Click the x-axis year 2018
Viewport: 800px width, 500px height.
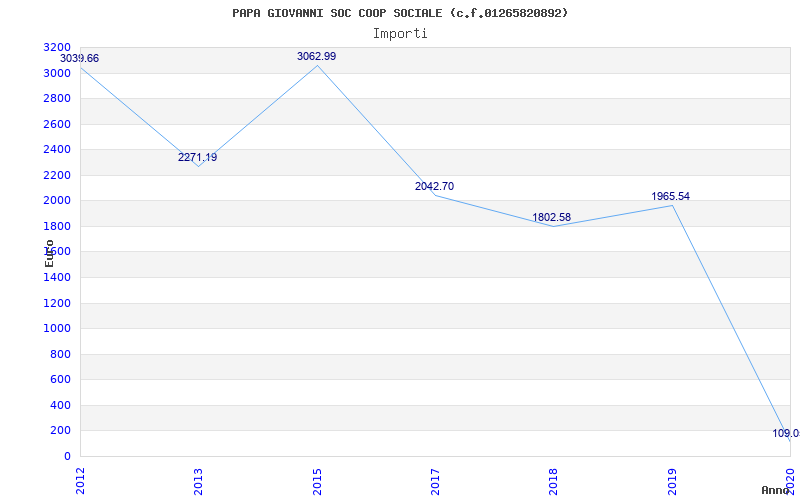[554, 481]
